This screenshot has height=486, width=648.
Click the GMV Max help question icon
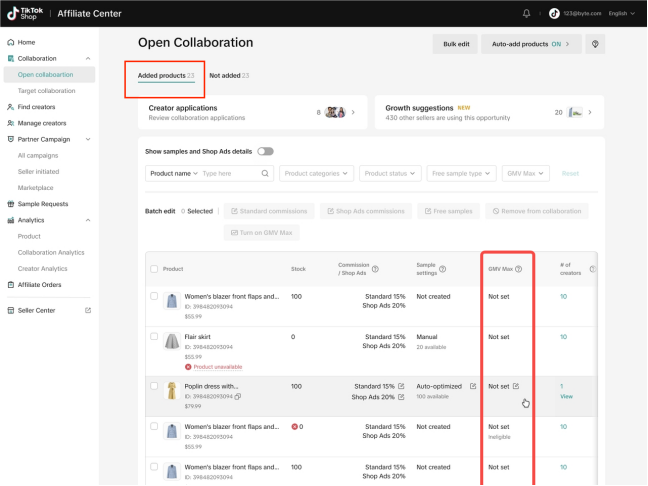(518, 269)
